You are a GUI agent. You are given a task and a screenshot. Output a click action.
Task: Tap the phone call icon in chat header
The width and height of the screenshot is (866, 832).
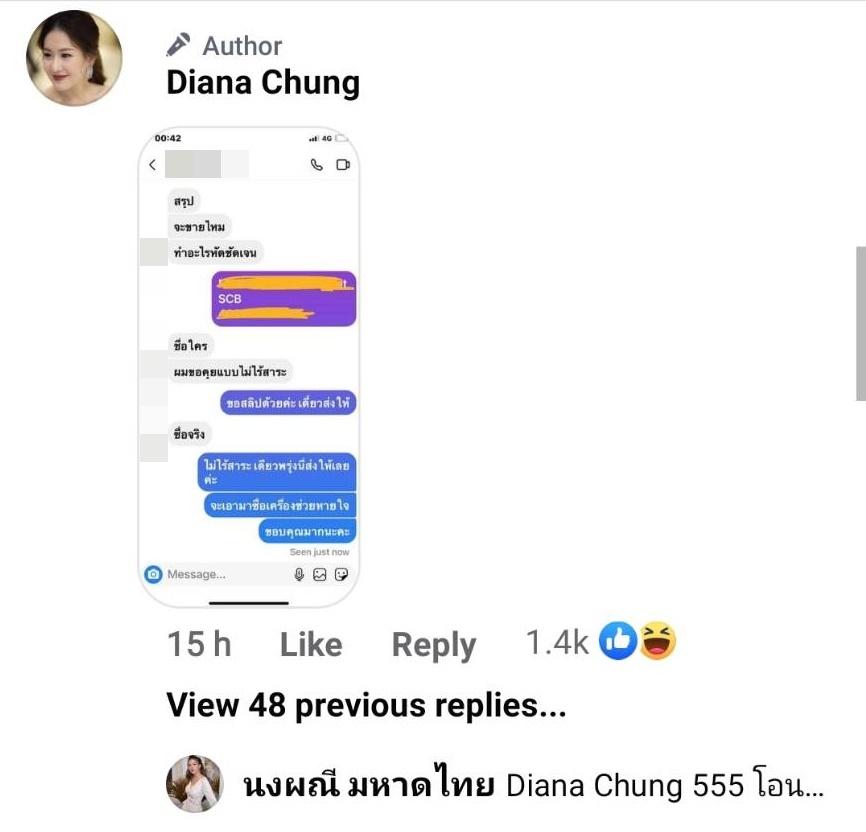(x=316, y=165)
